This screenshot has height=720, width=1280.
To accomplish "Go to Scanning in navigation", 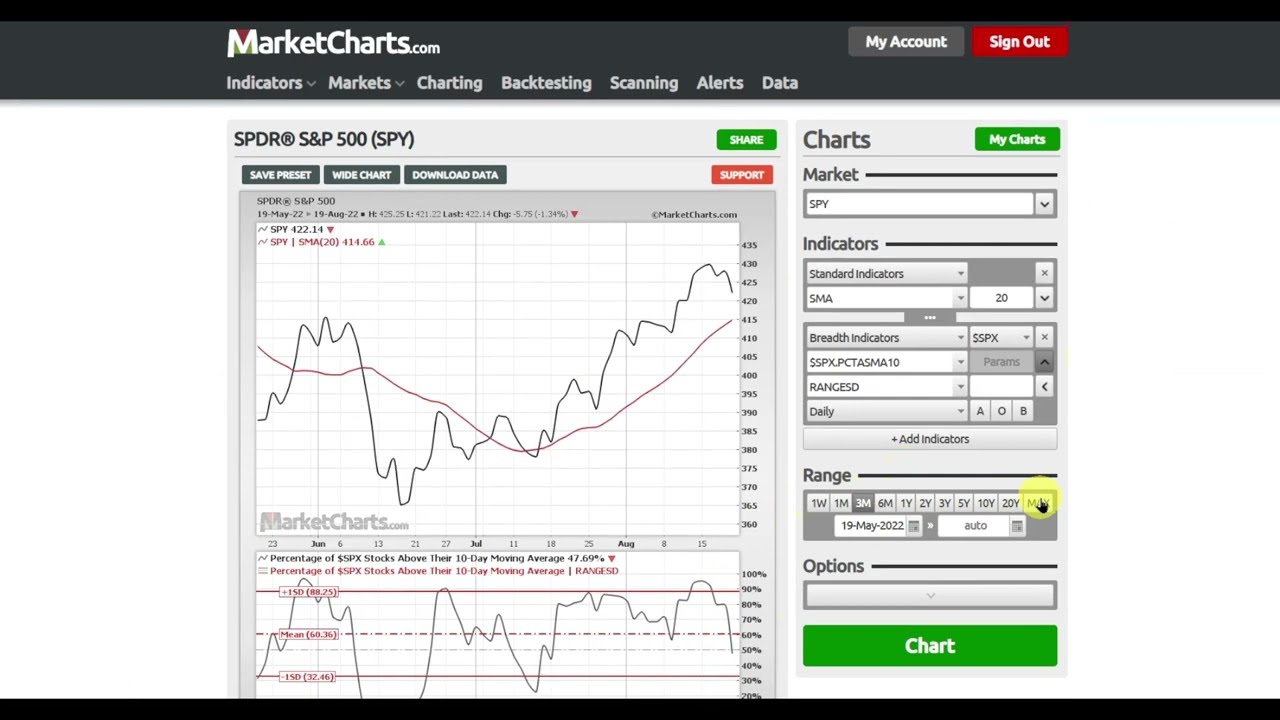I will pos(644,83).
